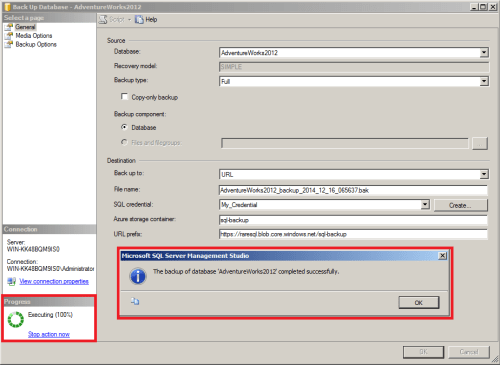
Task: Click the Script toolbar icon
Action: [x=103, y=19]
